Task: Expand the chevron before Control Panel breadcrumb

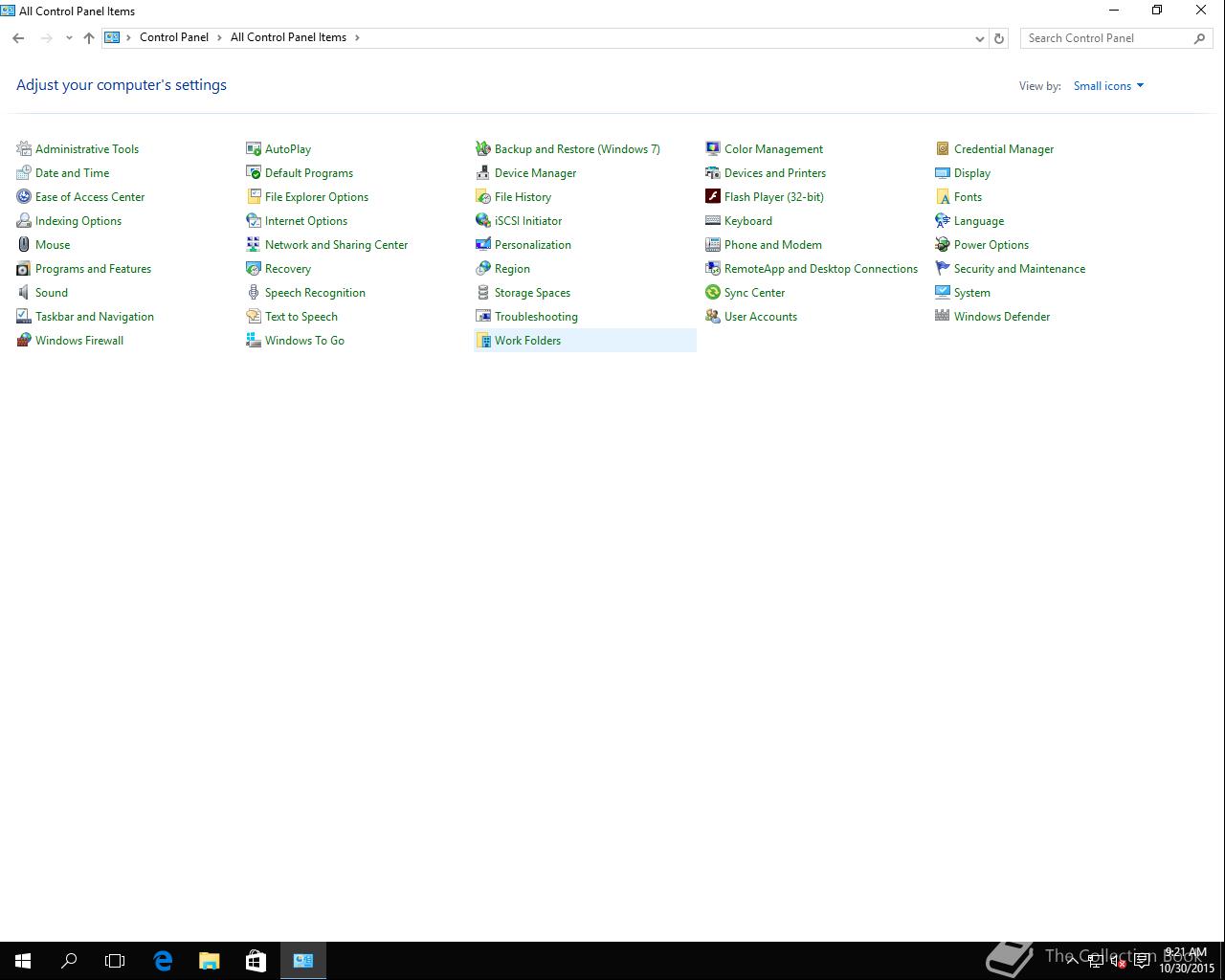Action: [x=129, y=37]
